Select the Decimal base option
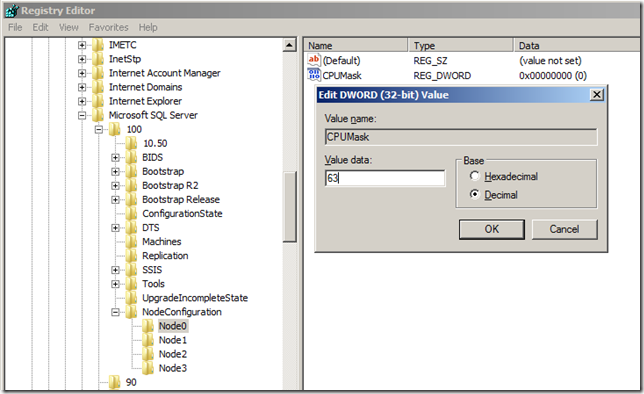 coord(474,194)
